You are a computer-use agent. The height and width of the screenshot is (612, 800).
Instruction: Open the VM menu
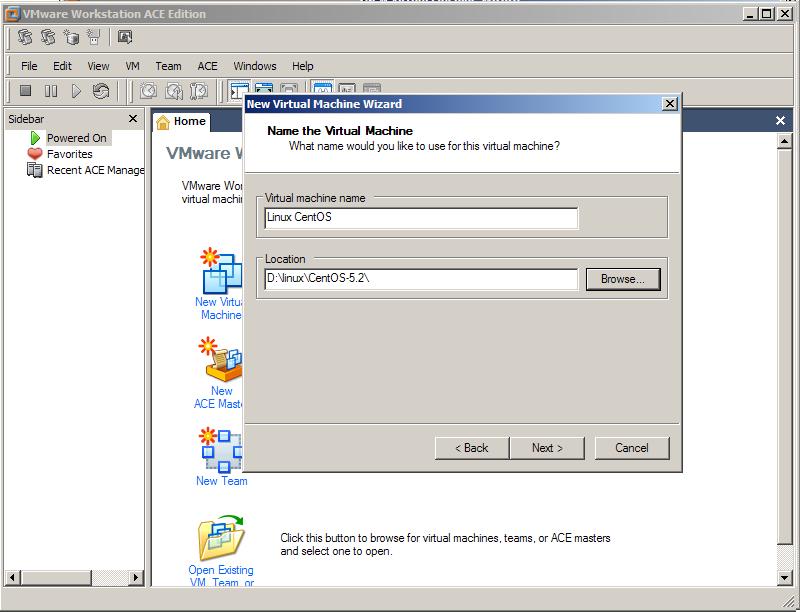tap(132, 66)
